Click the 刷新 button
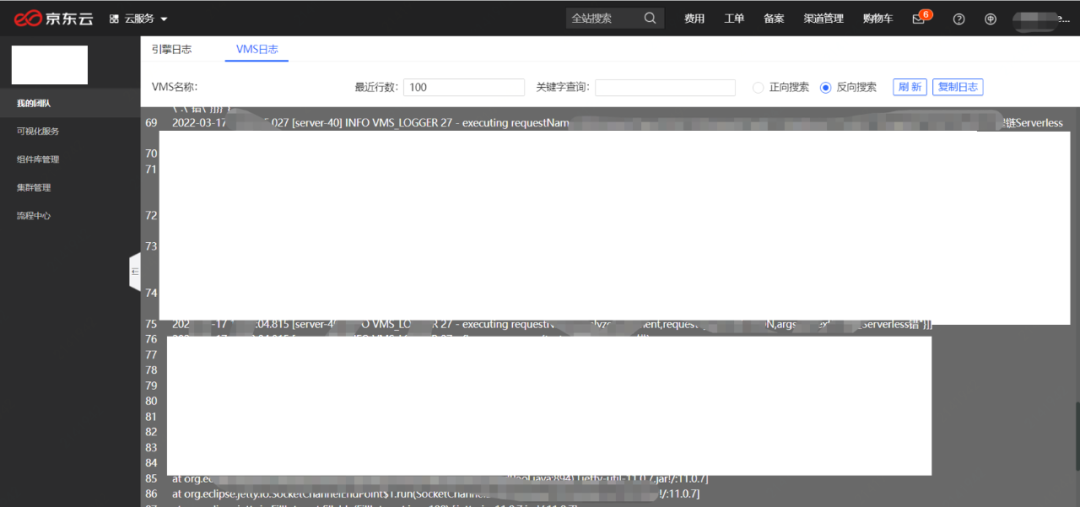The image size is (1080, 507). (x=910, y=87)
